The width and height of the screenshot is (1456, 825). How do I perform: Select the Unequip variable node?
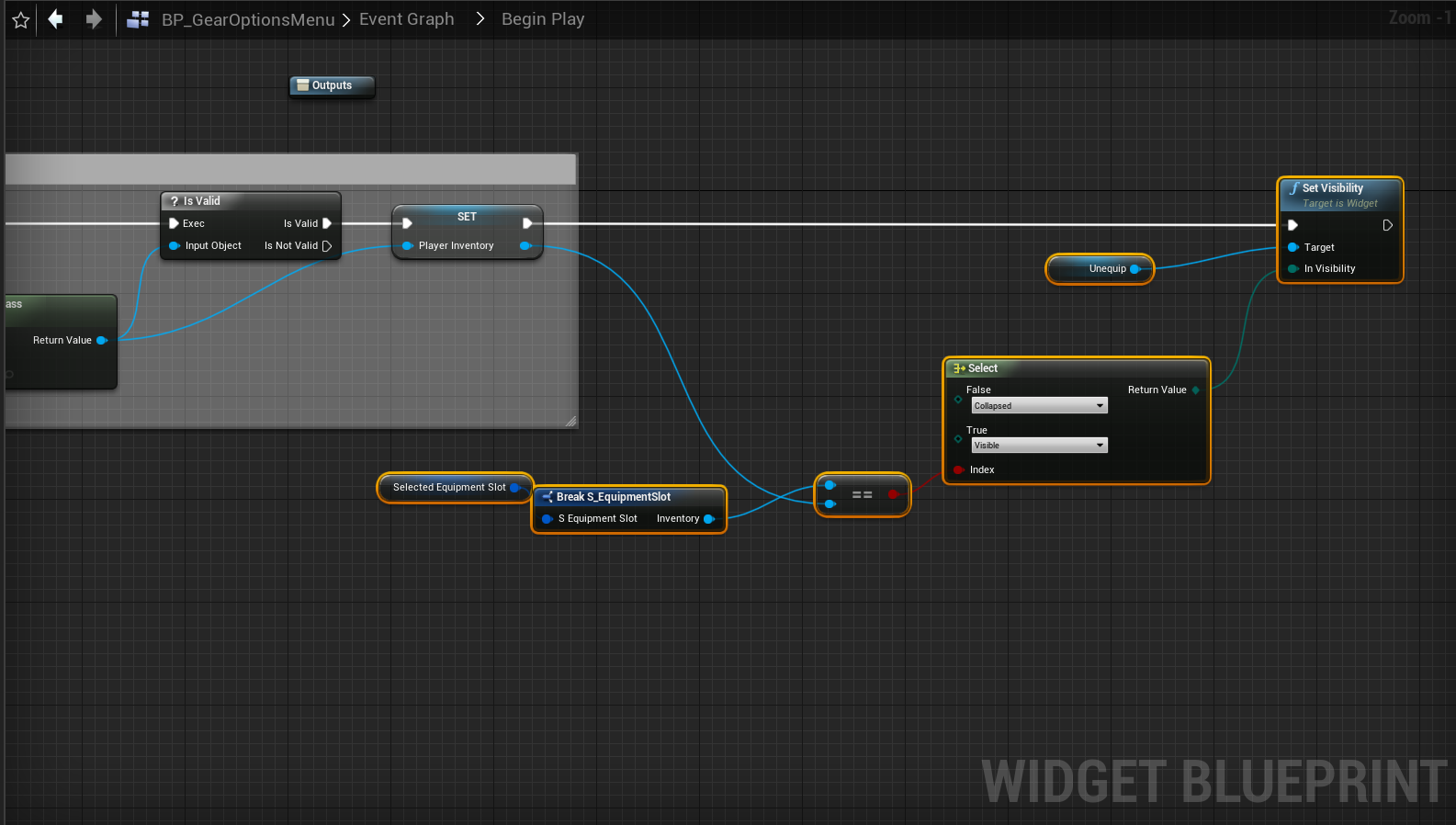[1099, 269]
